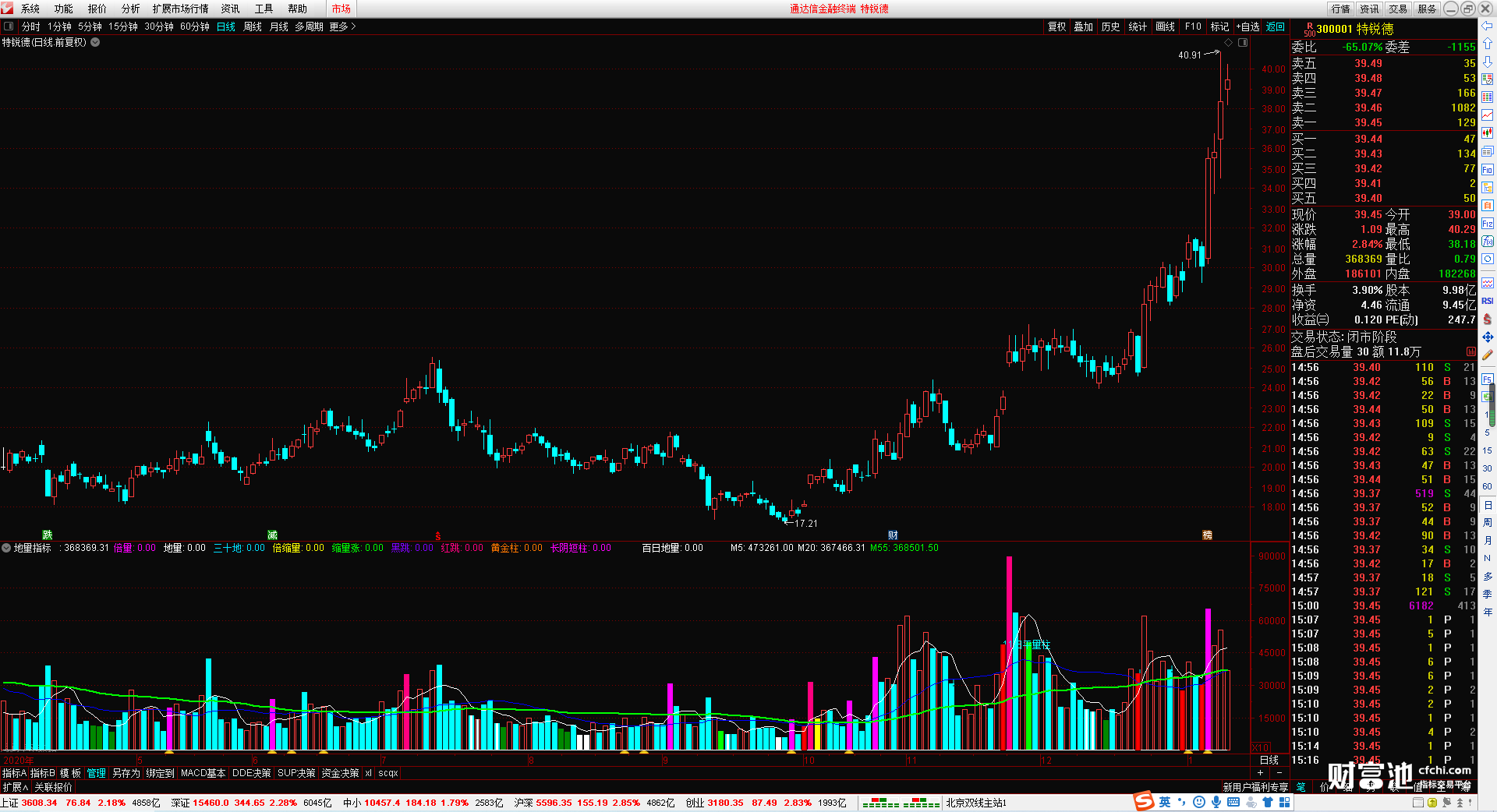Open the 统计 statistics option
The image size is (1497, 812).
(x=1138, y=26)
